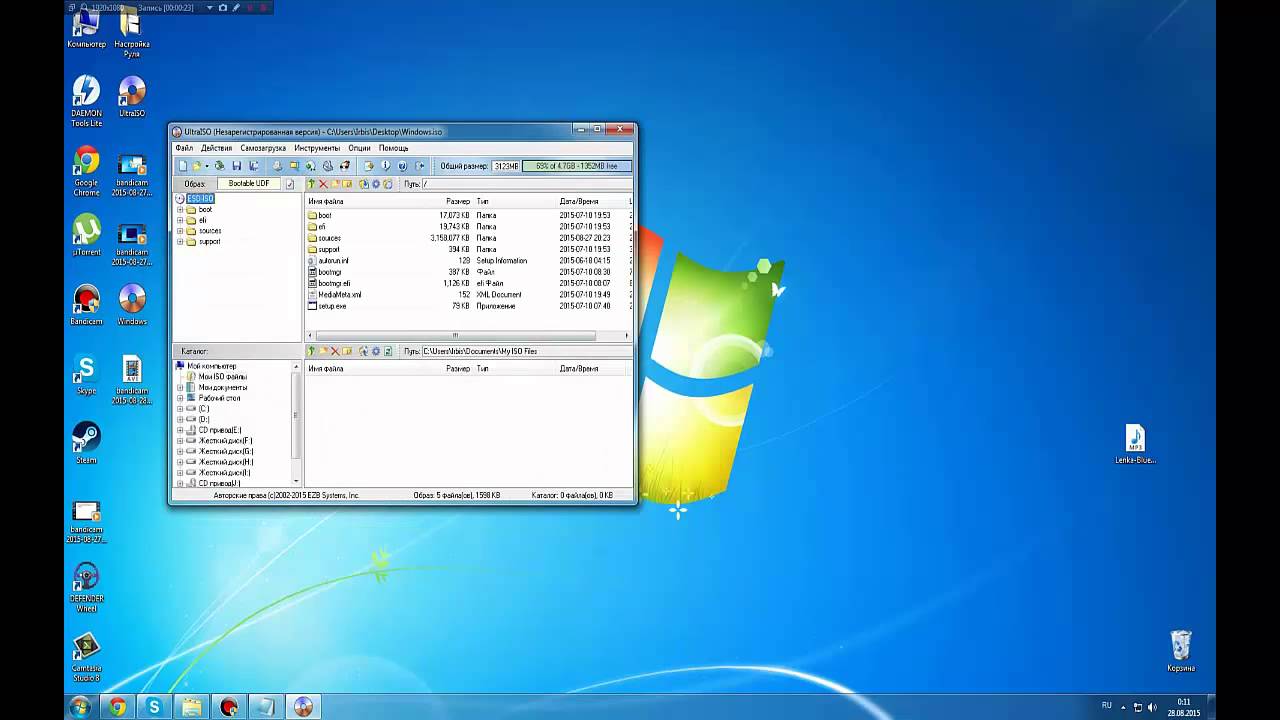Click the Lenka-Blue MP3 file on desktop

click(x=1135, y=444)
